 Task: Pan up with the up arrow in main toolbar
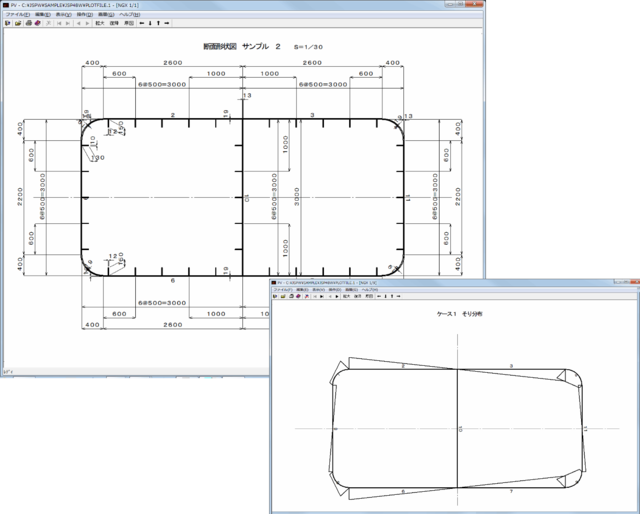[158, 23]
